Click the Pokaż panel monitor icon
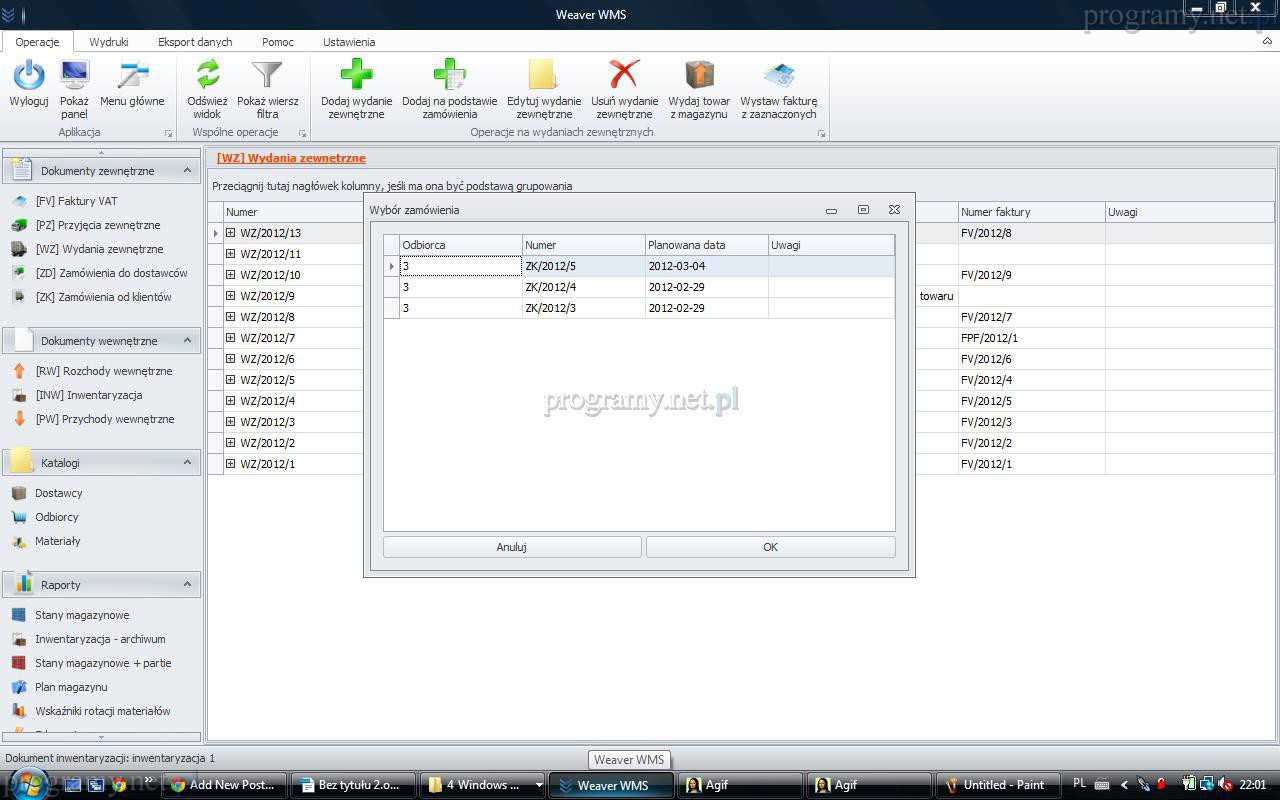Viewport: 1280px width, 800px height. point(74,76)
